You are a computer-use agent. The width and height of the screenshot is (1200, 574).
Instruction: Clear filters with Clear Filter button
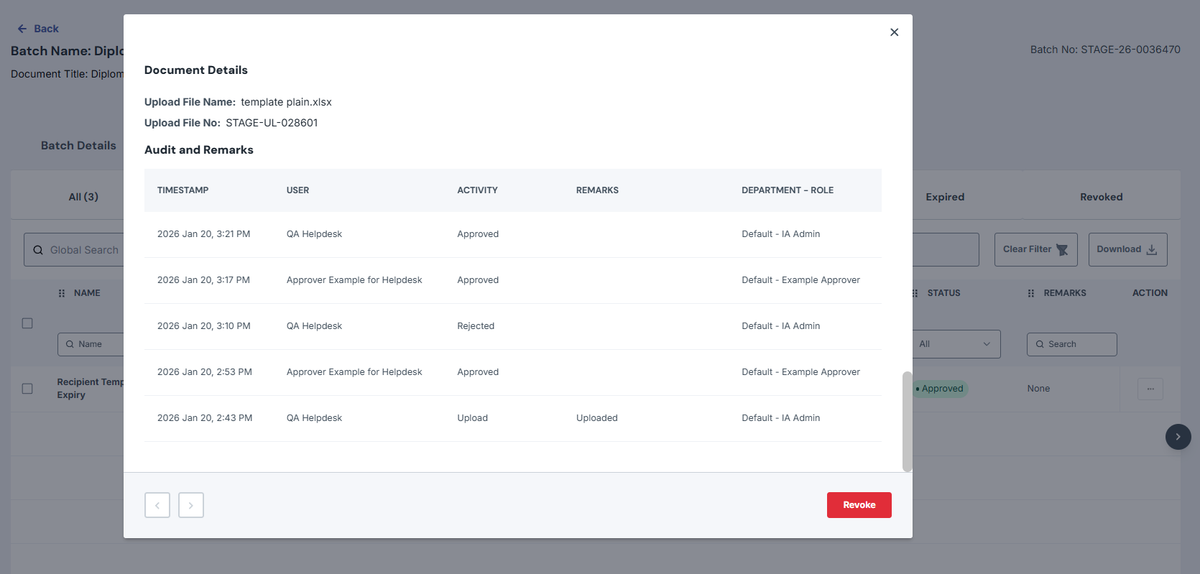(1035, 249)
